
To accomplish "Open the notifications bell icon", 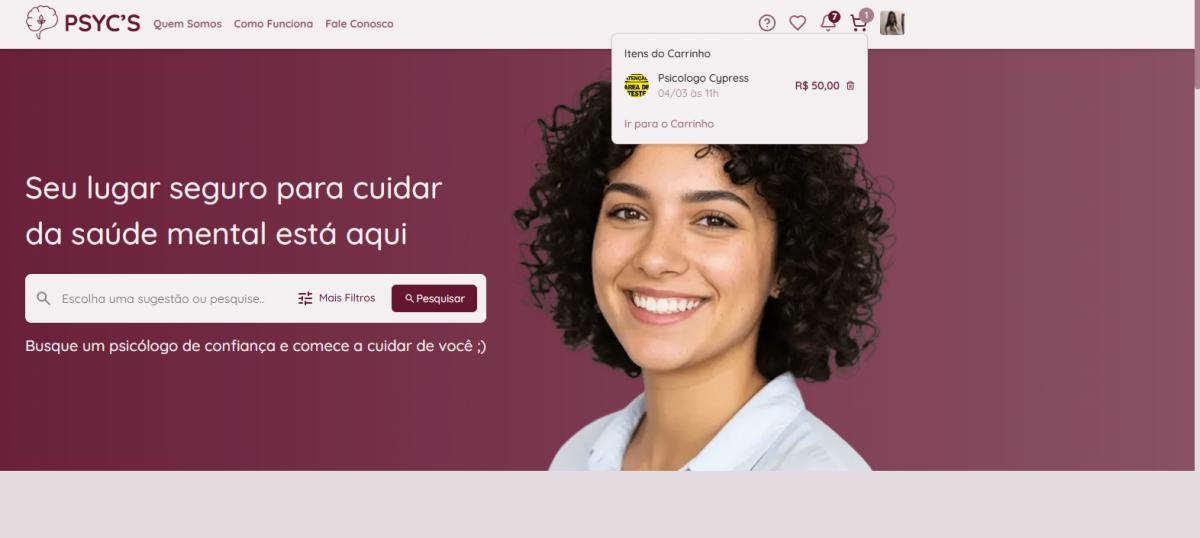I will (x=828, y=23).
